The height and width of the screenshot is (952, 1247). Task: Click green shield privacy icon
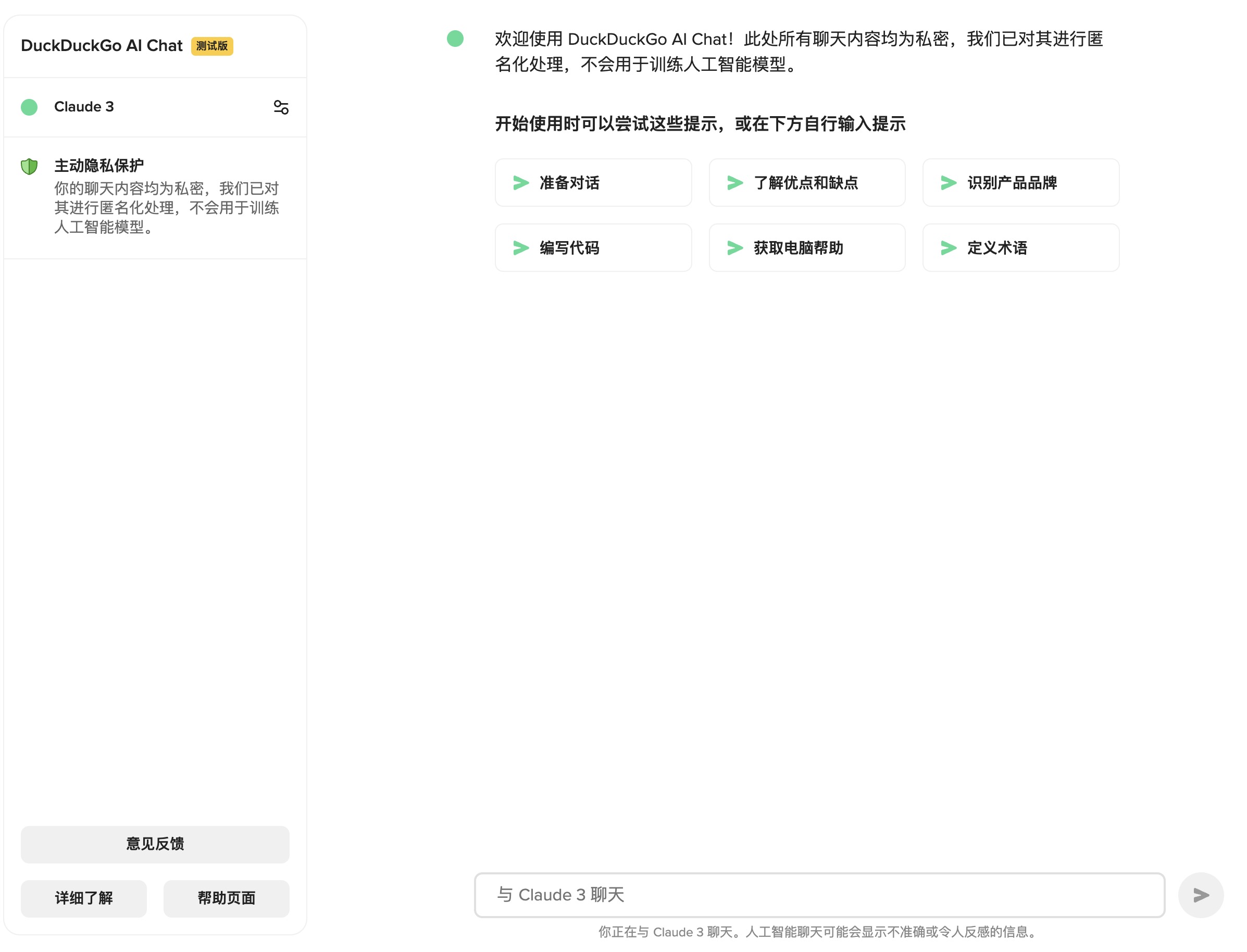coord(29,167)
